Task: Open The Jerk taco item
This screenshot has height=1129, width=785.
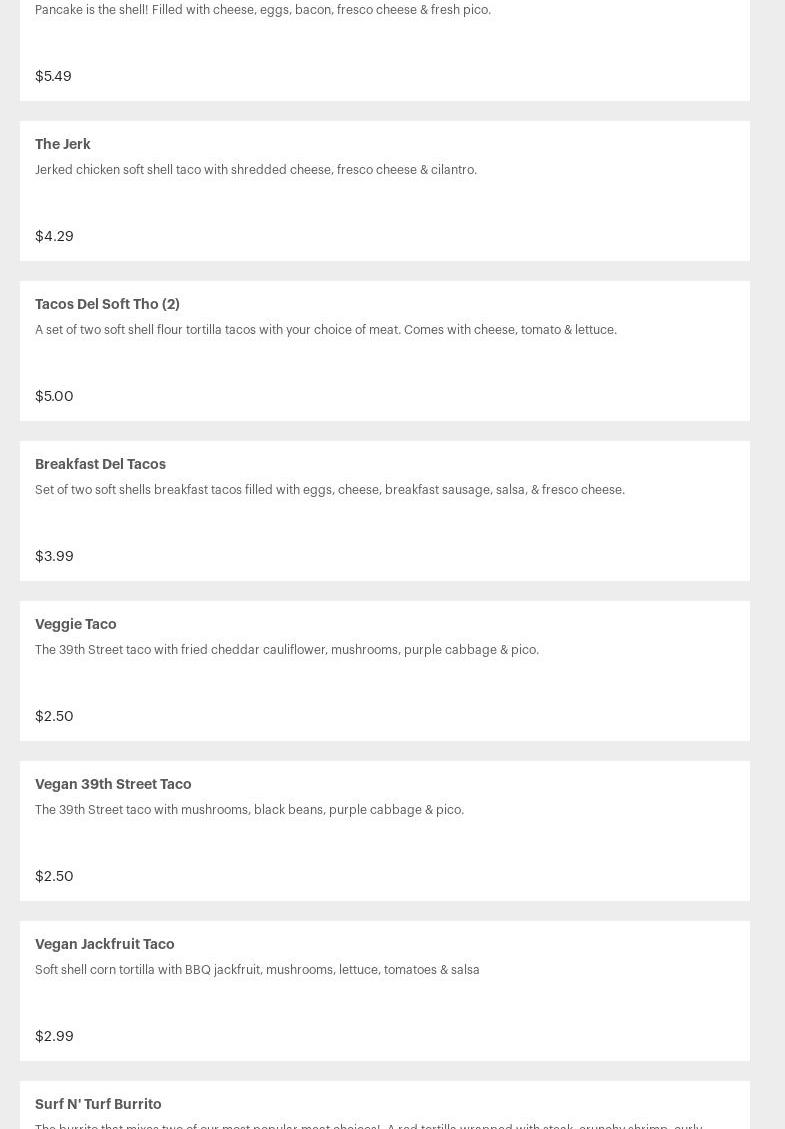Action: click(63, 144)
